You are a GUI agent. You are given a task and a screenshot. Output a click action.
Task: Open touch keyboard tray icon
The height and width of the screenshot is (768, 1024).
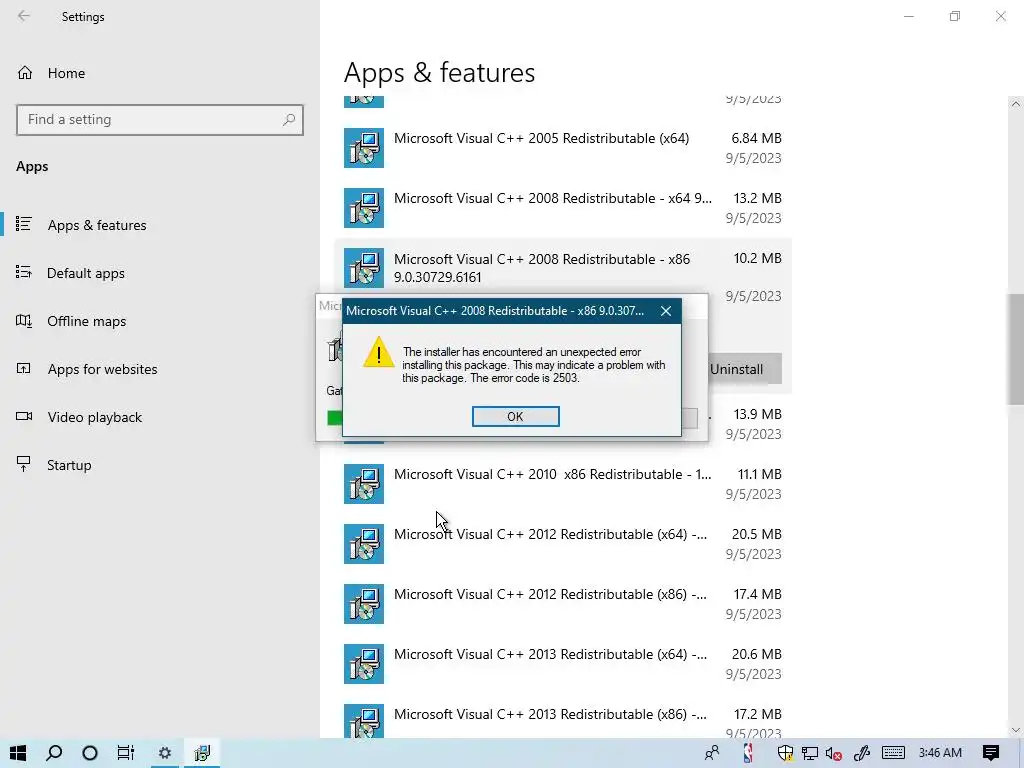tap(893, 753)
